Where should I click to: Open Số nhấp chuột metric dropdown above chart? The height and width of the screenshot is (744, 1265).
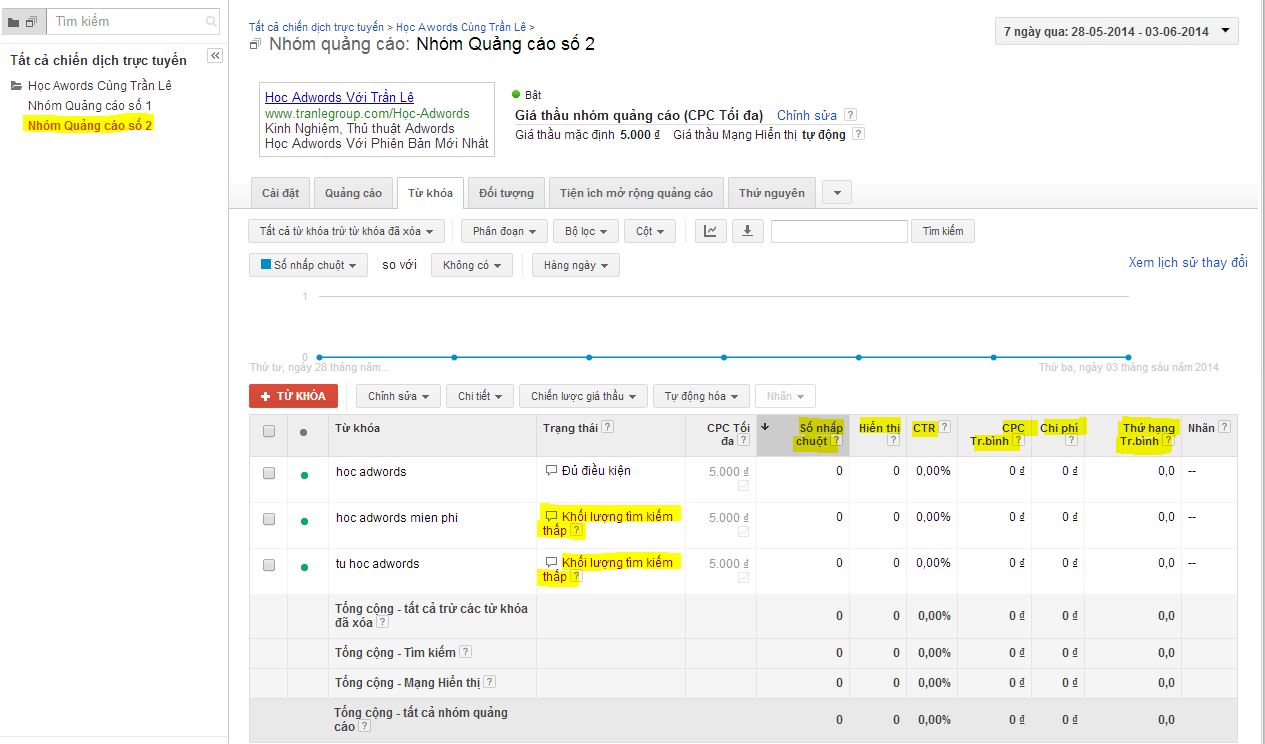click(x=309, y=265)
